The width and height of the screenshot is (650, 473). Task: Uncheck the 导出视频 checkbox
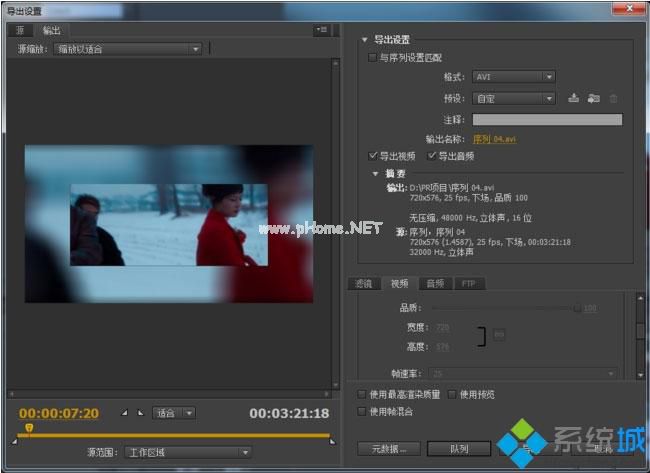[372, 156]
